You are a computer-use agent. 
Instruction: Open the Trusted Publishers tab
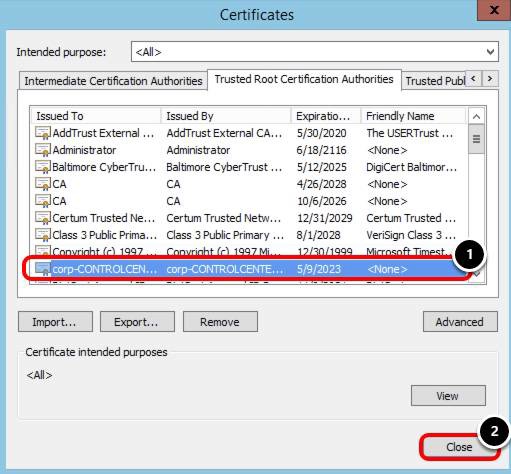(x=434, y=81)
